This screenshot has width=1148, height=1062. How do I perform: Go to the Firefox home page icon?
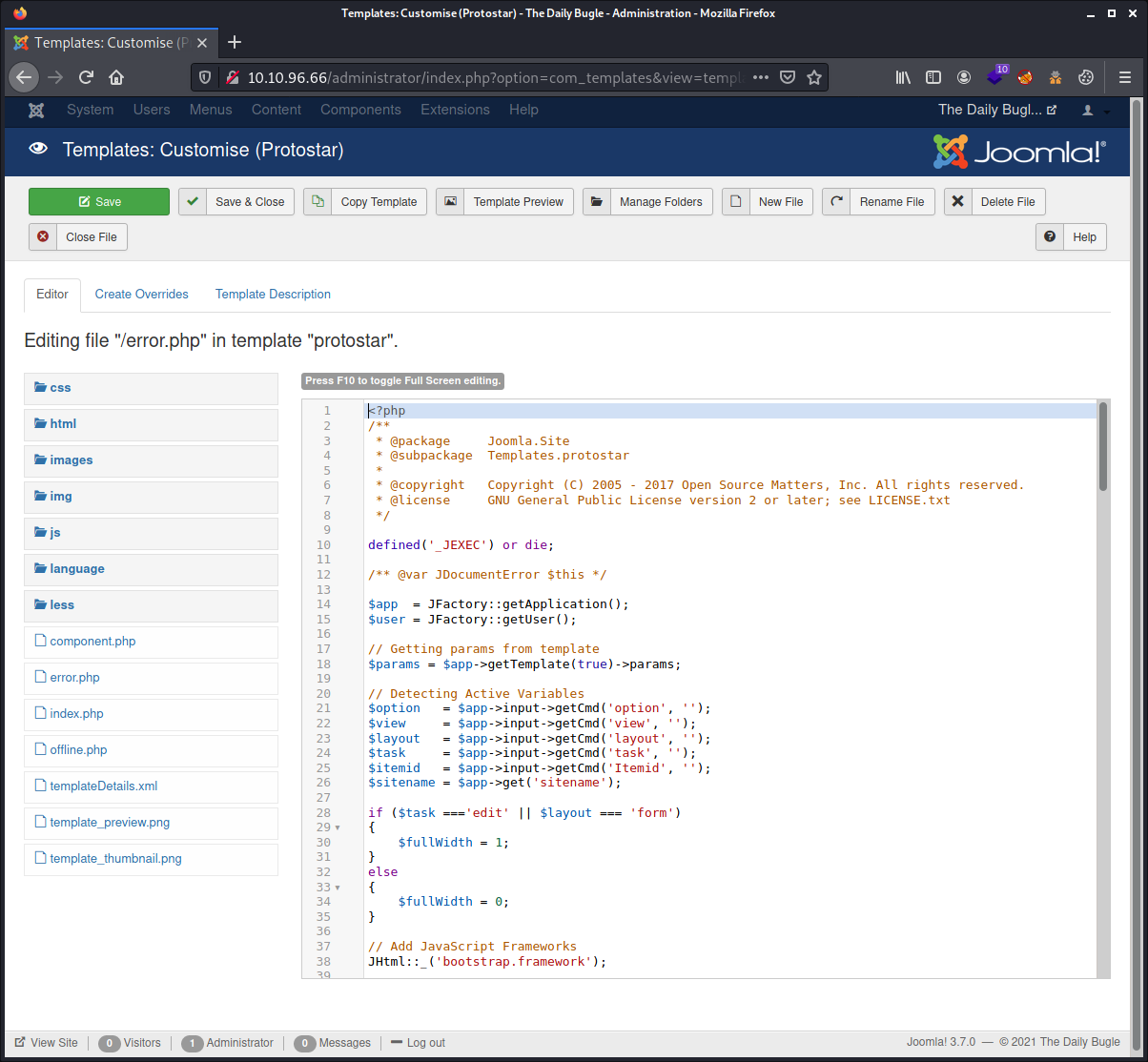click(116, 77)
